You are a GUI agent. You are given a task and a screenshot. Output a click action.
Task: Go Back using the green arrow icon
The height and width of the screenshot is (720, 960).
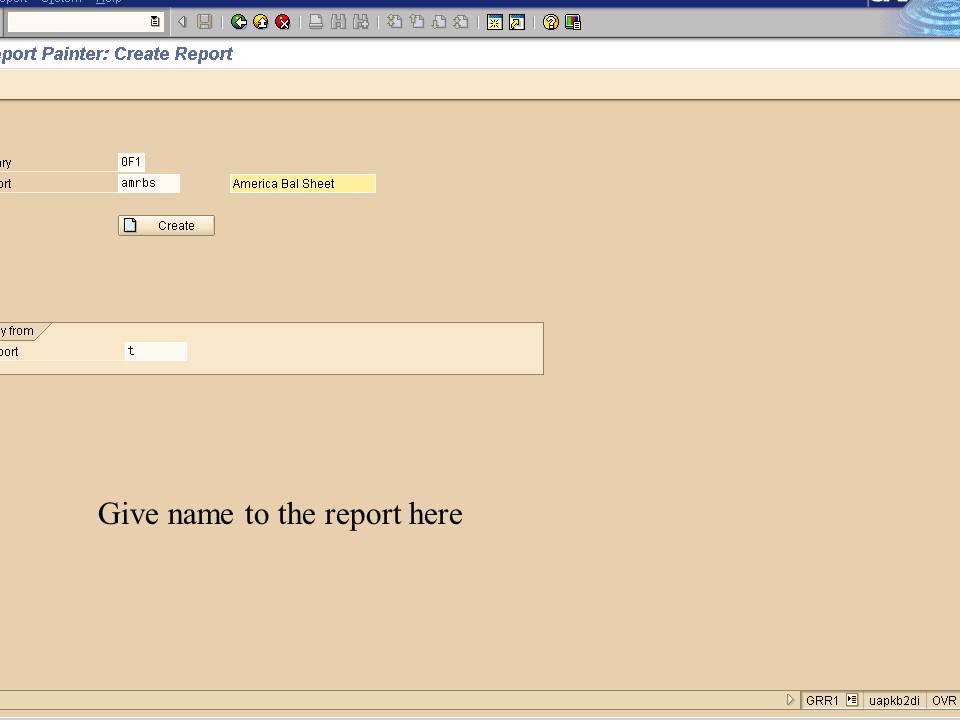[238, 21]
